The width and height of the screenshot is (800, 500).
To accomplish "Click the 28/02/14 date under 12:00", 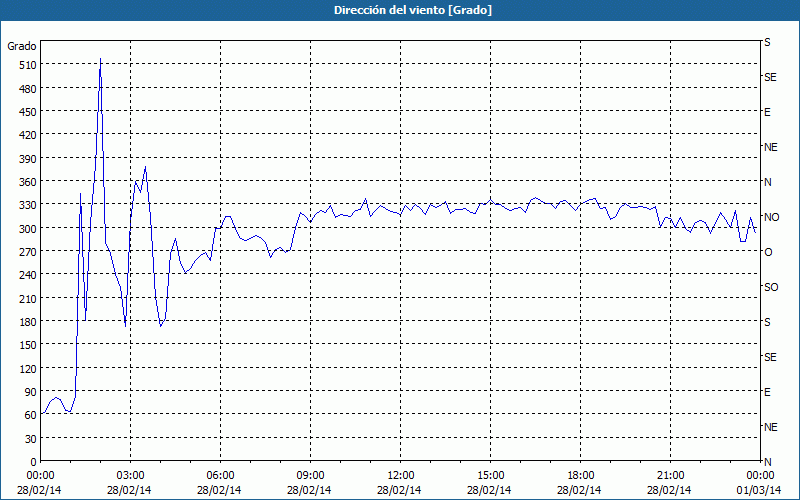I will click(399, 490).
